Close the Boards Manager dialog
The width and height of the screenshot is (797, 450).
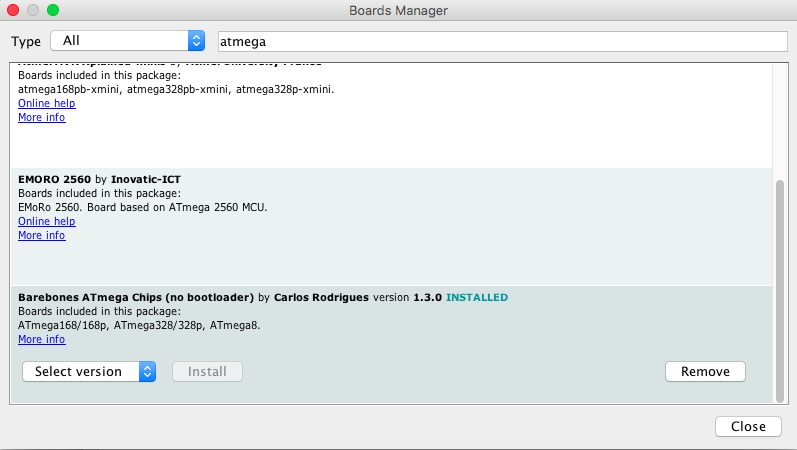coord(748,427)
